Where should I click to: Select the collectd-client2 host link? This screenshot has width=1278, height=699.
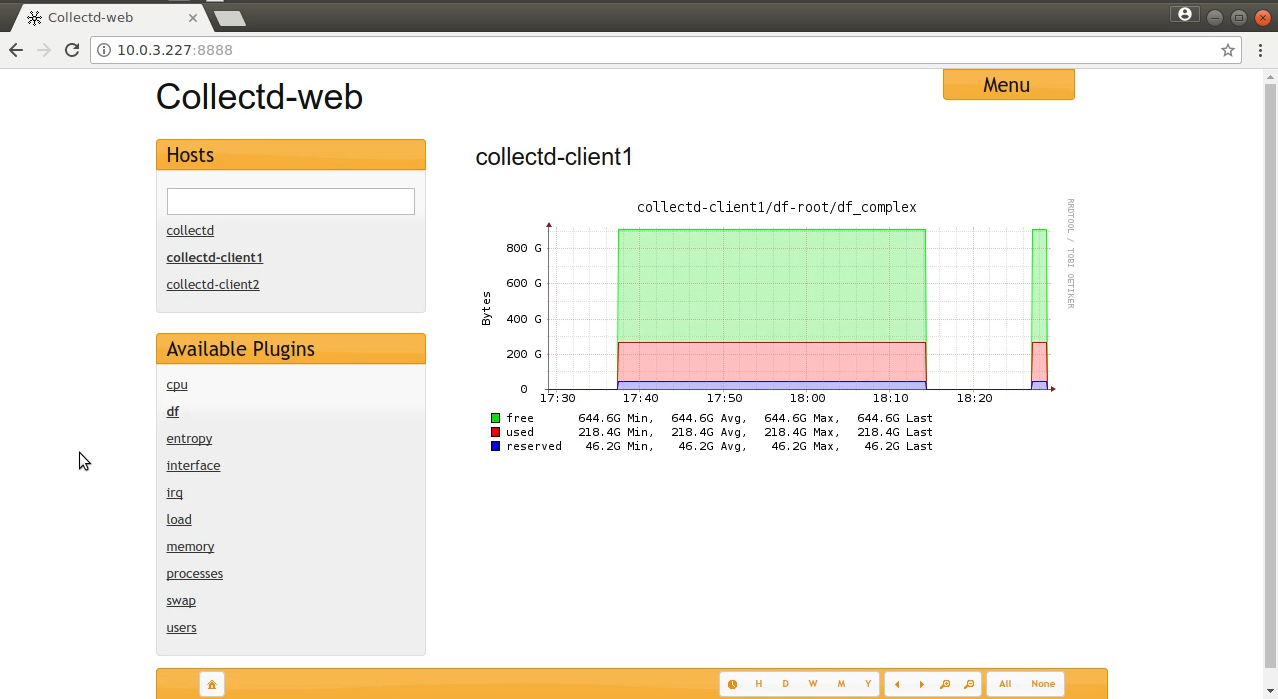[x=213, y=284]
